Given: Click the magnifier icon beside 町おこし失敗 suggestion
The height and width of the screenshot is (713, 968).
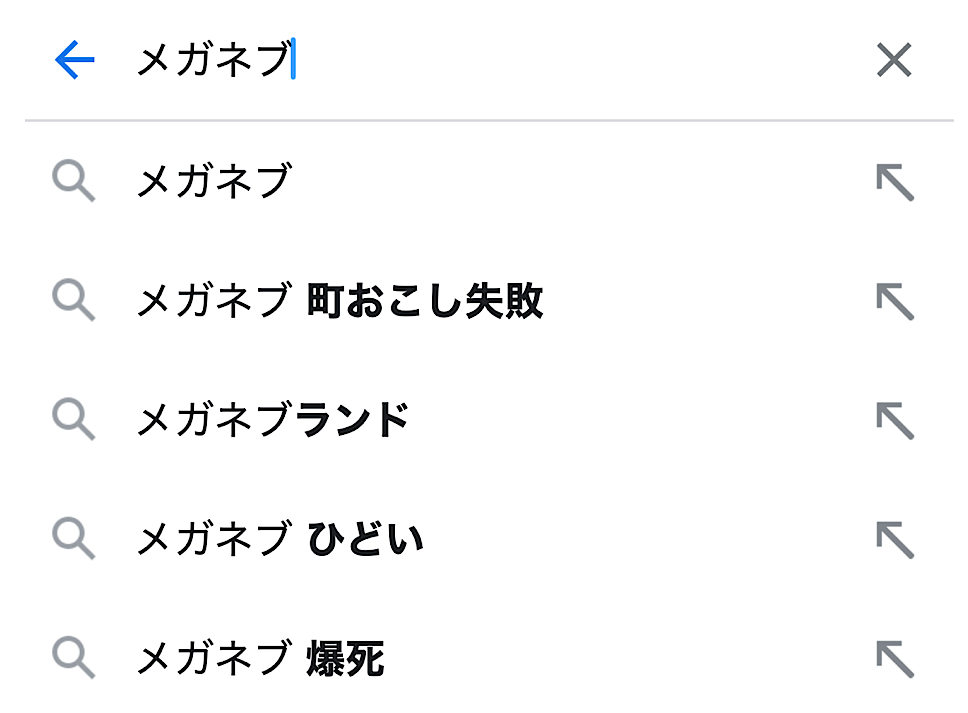Looking at the screenshot, I should pyautogui.click(x=73, y=300).
